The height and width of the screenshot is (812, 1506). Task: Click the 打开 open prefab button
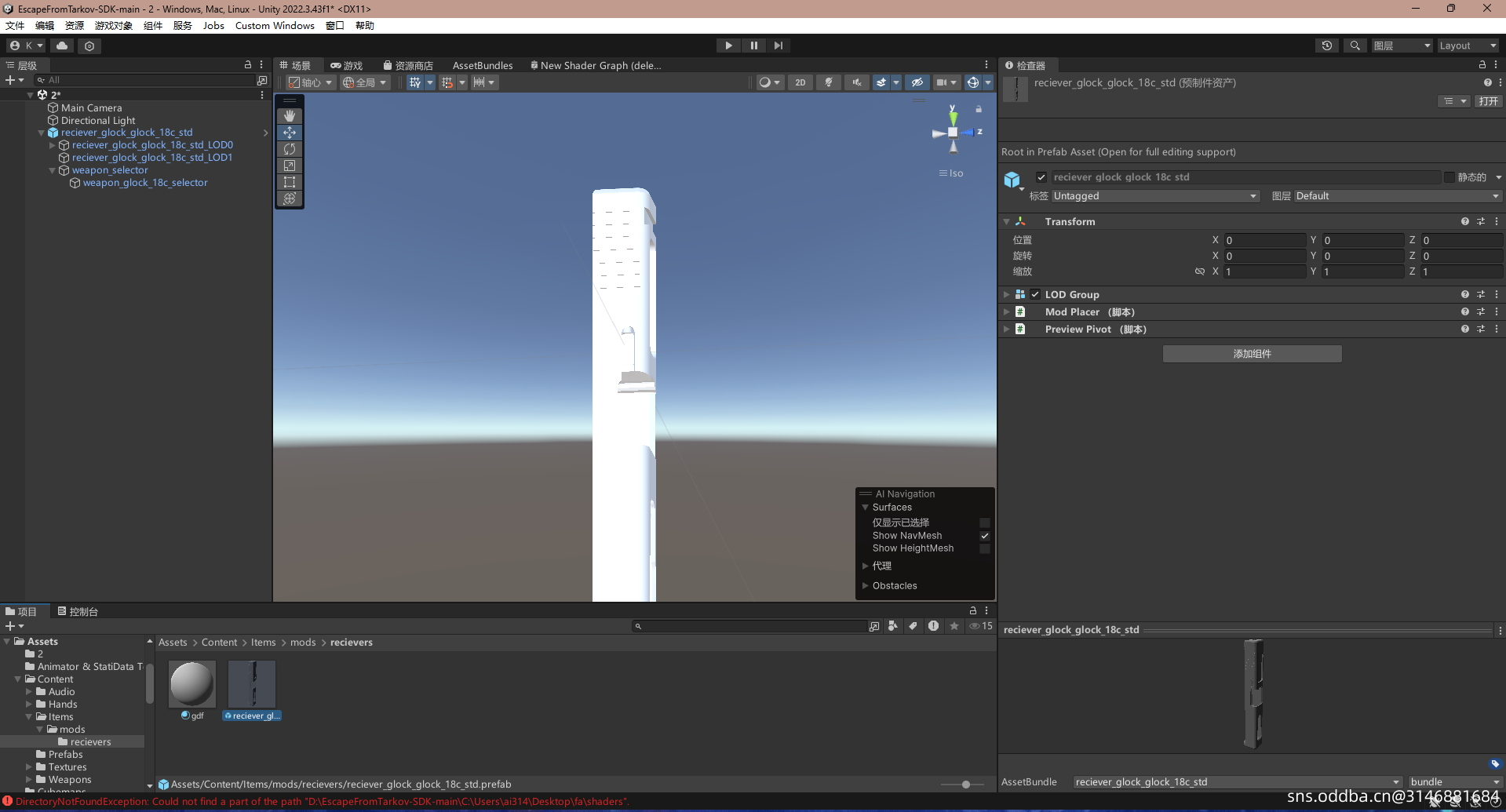(x=1488, y=101)
